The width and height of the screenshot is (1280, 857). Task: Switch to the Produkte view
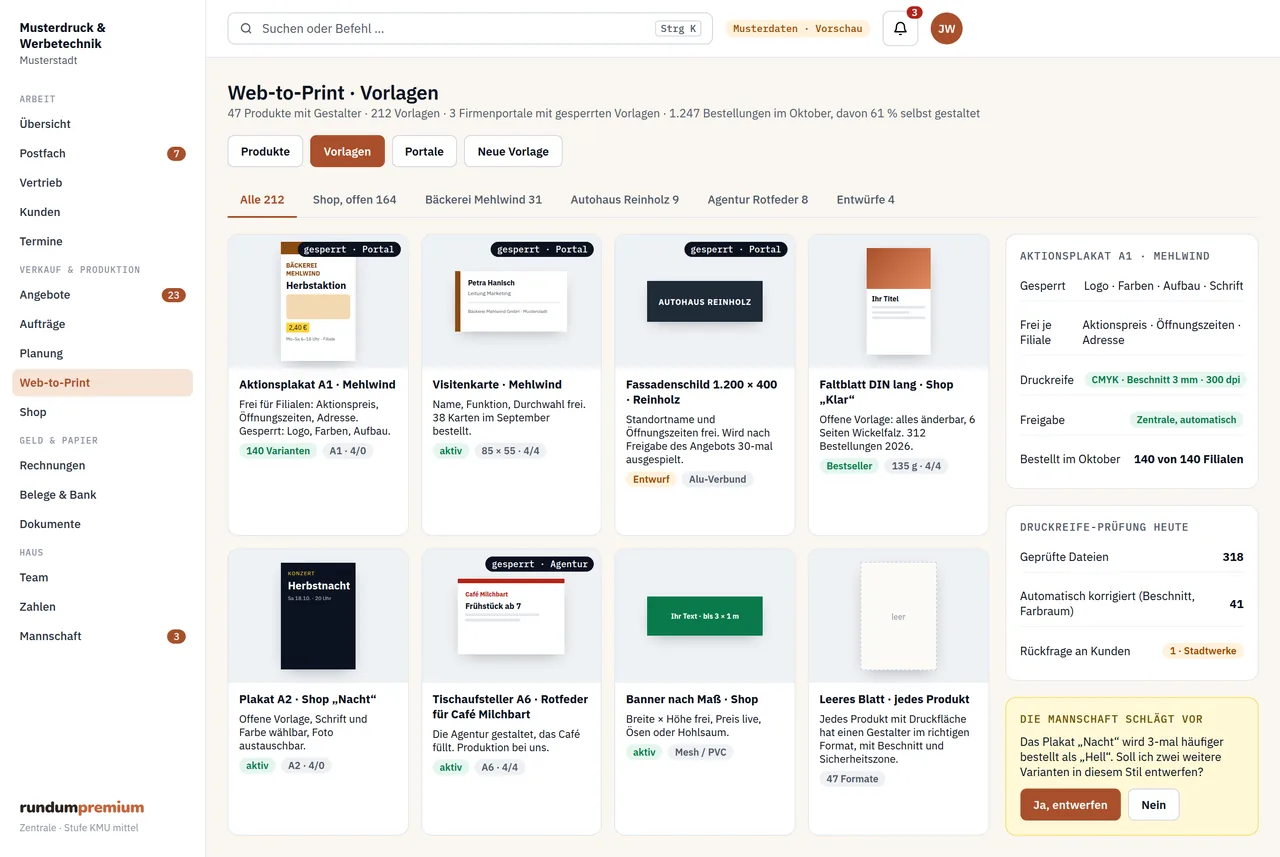coord(266,151)
